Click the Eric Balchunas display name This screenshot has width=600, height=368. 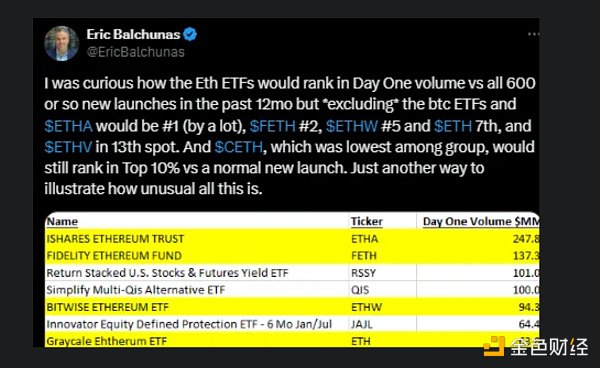click(x=133, y=34)
